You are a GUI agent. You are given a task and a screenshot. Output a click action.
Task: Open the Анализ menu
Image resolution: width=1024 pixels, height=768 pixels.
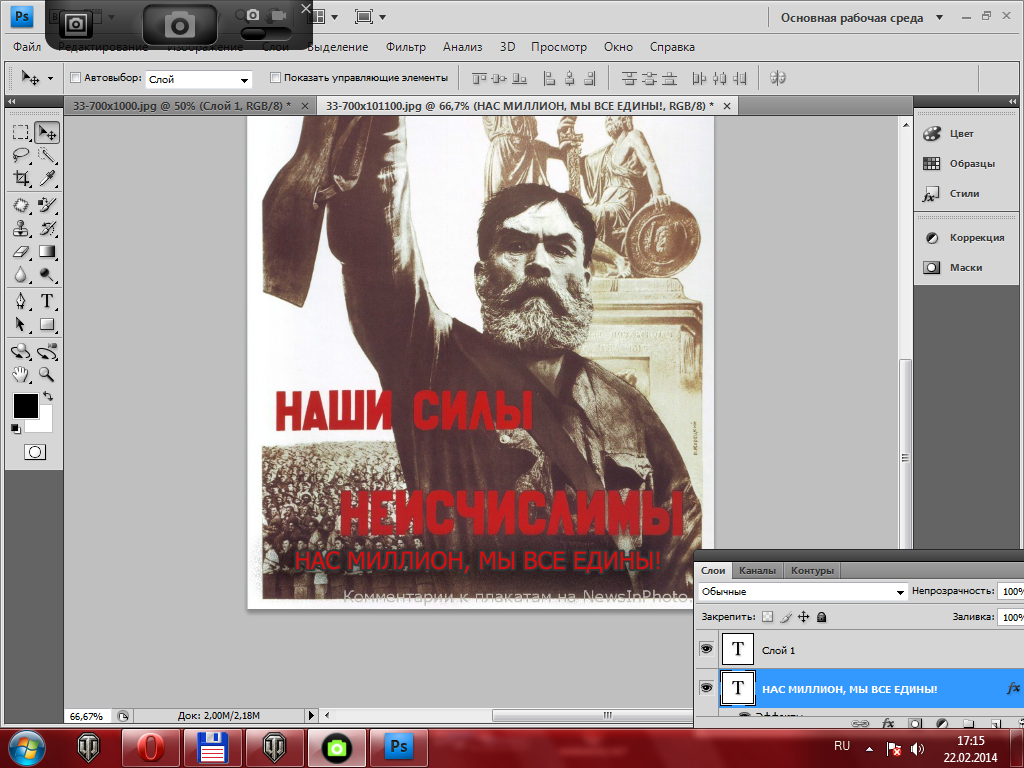[x=462, y=47]
